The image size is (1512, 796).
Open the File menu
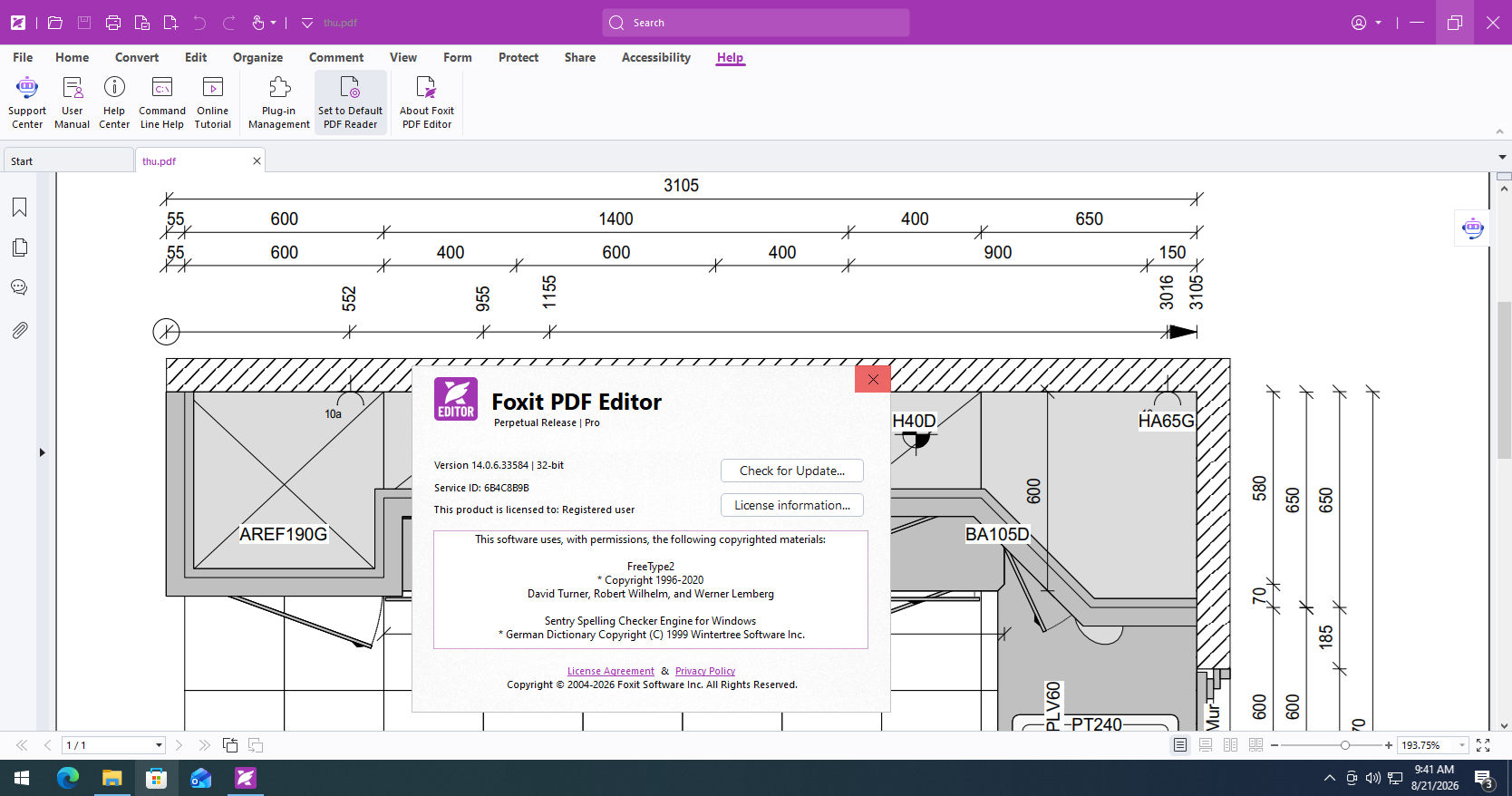23,57
